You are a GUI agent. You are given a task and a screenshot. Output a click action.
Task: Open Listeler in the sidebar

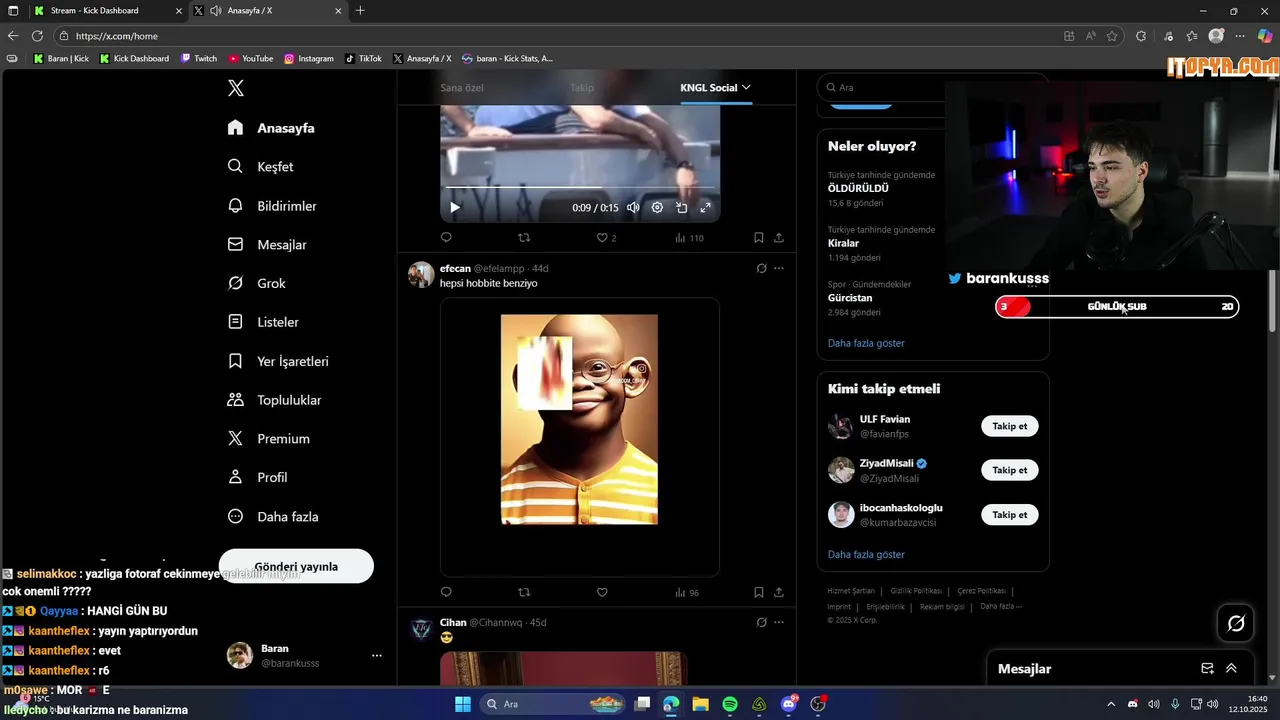click(263, 322)
